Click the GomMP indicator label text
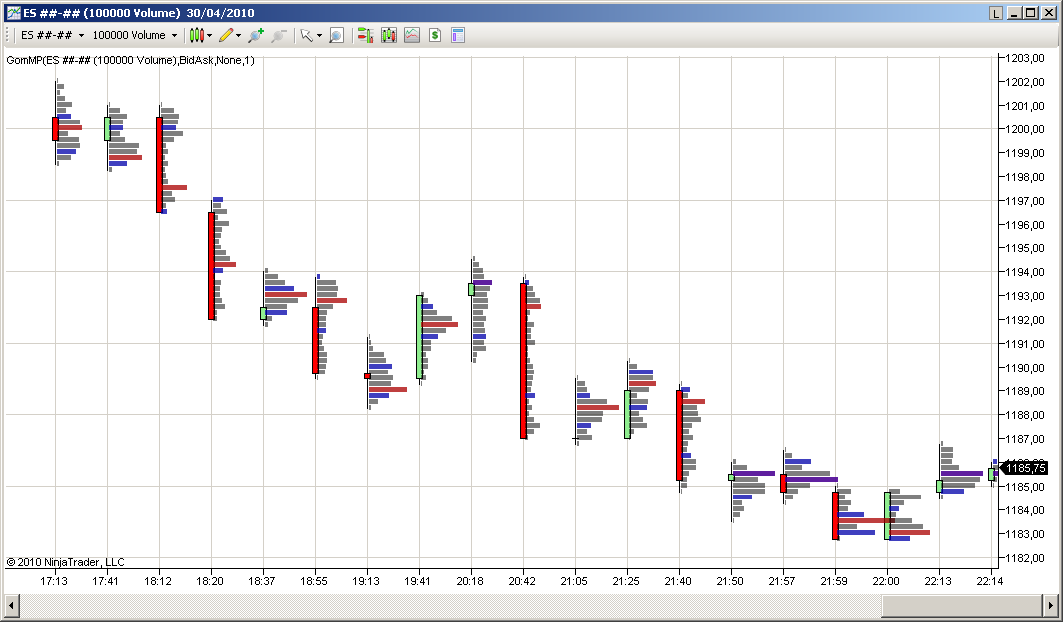Image resolution: width=1063 pixels, height=622 pixels. (130, 60)
